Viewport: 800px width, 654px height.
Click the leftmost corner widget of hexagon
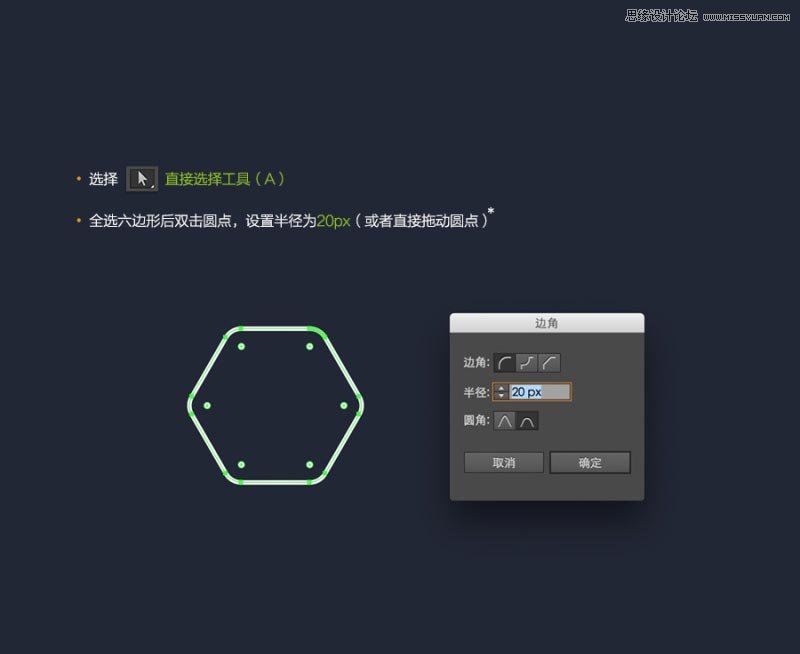[207, 406]
